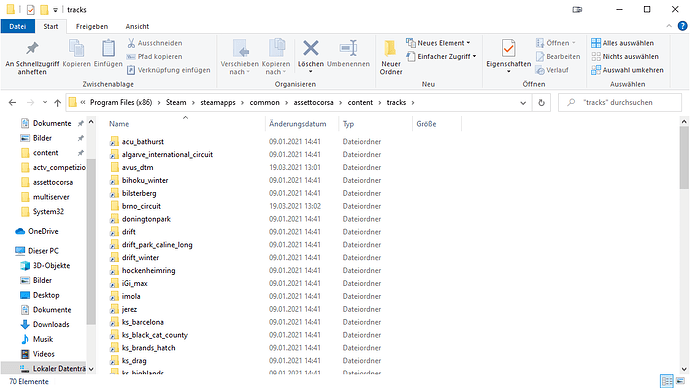Go back with the left arrow
Screen dimensions: 690x388
click(12, 102)
